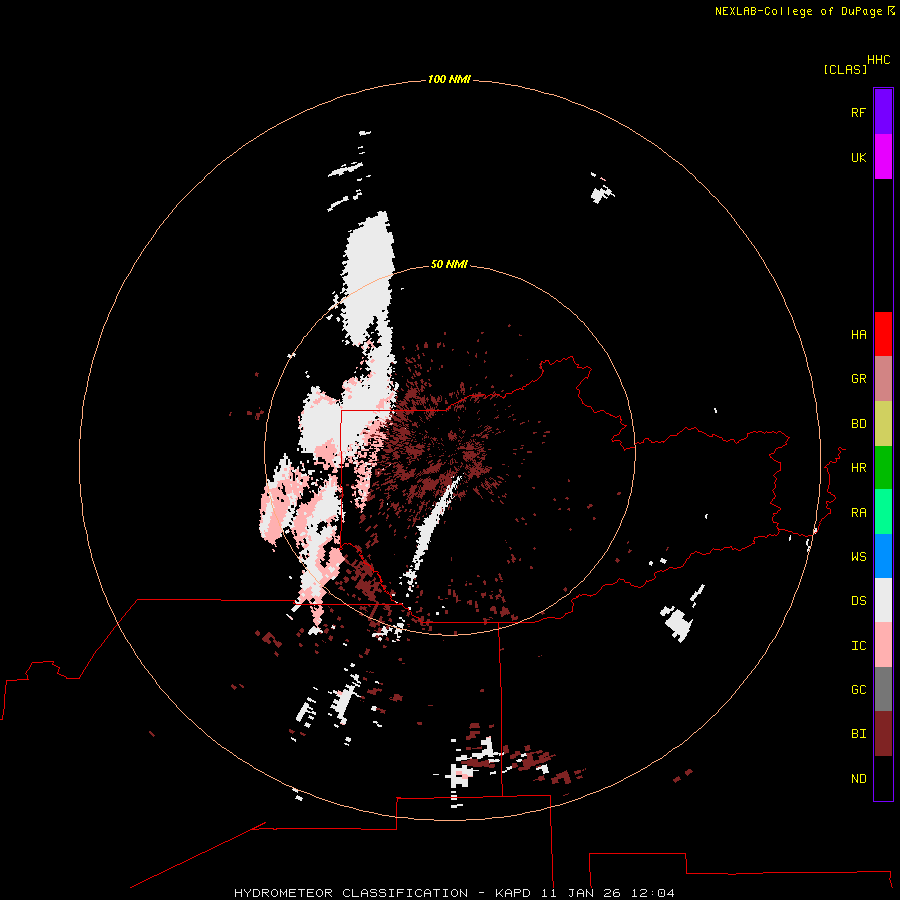The height and width of the screenshot is (900, 900).
Task: Click the mint green RA swatch
Action: click(x=883, y=512)
